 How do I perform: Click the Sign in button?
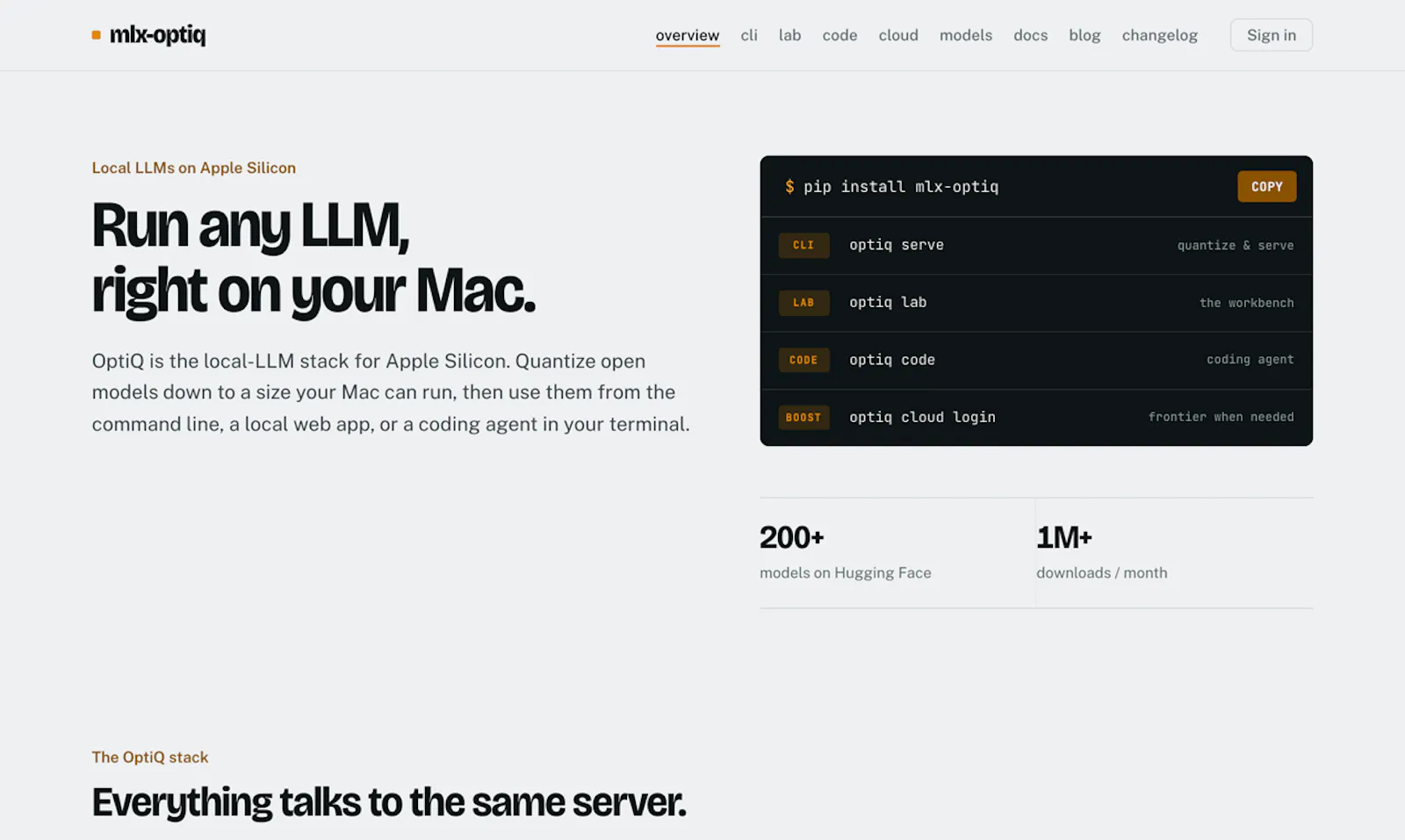(1272, 35)
